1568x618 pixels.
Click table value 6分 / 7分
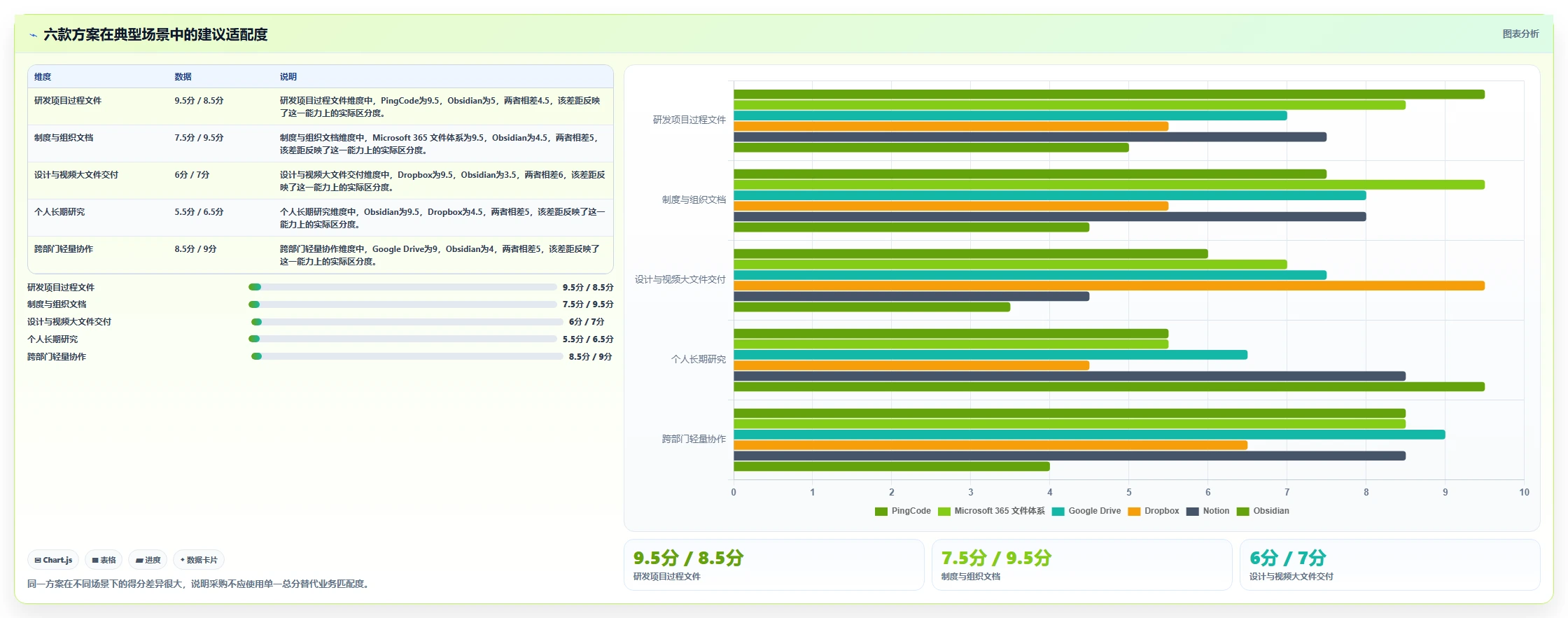(192, 175)
